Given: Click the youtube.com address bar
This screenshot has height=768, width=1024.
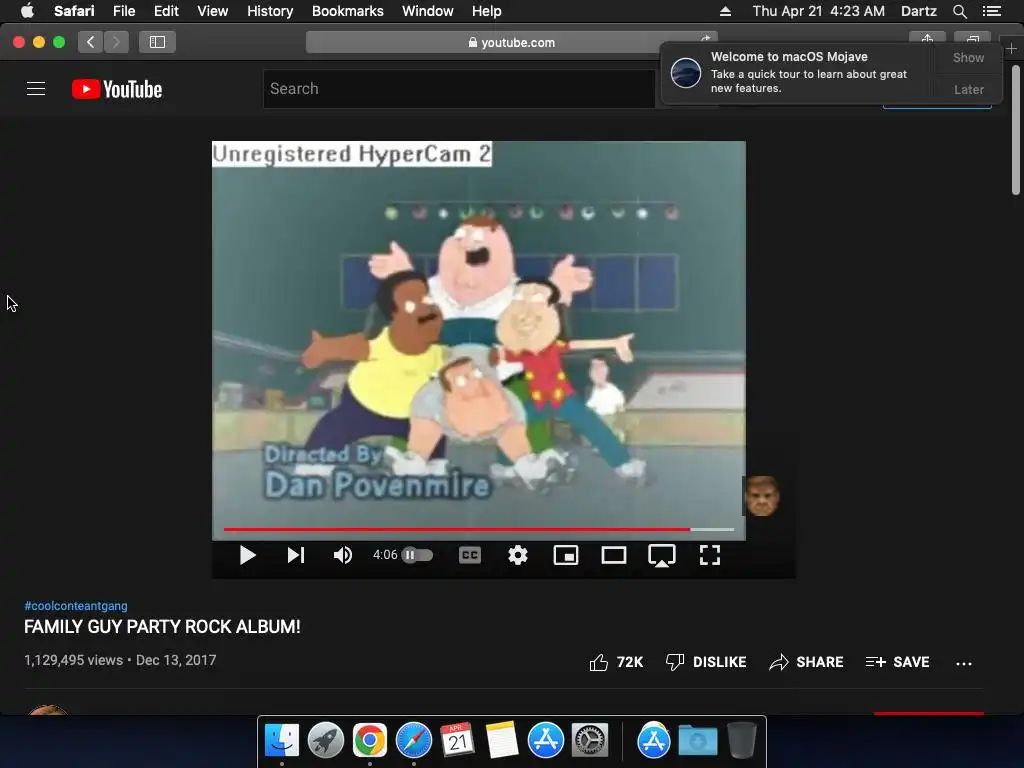Looking at the screenshot, I should tap(511, 42).
